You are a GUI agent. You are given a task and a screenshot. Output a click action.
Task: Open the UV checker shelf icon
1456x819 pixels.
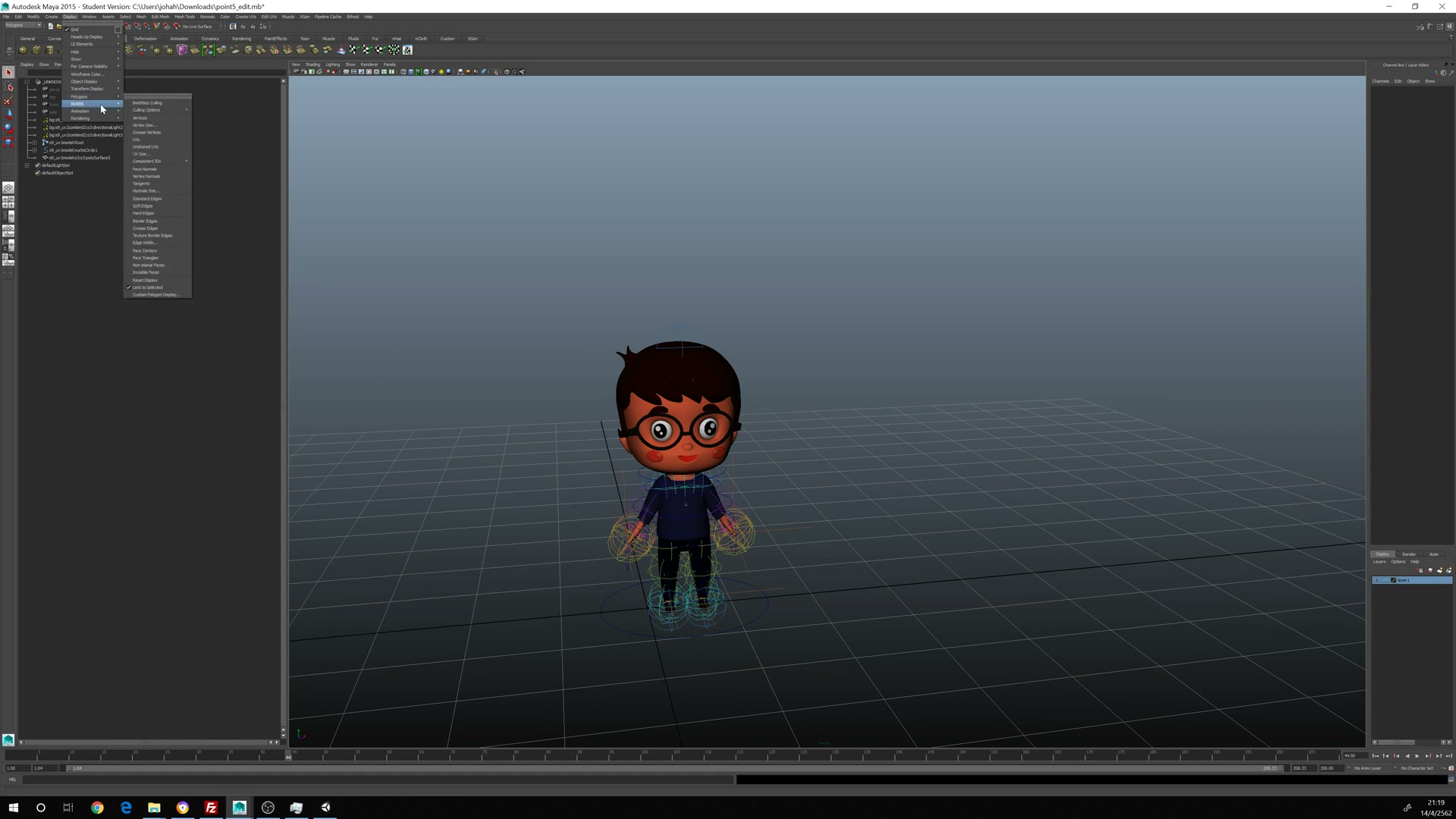point(407,50)
